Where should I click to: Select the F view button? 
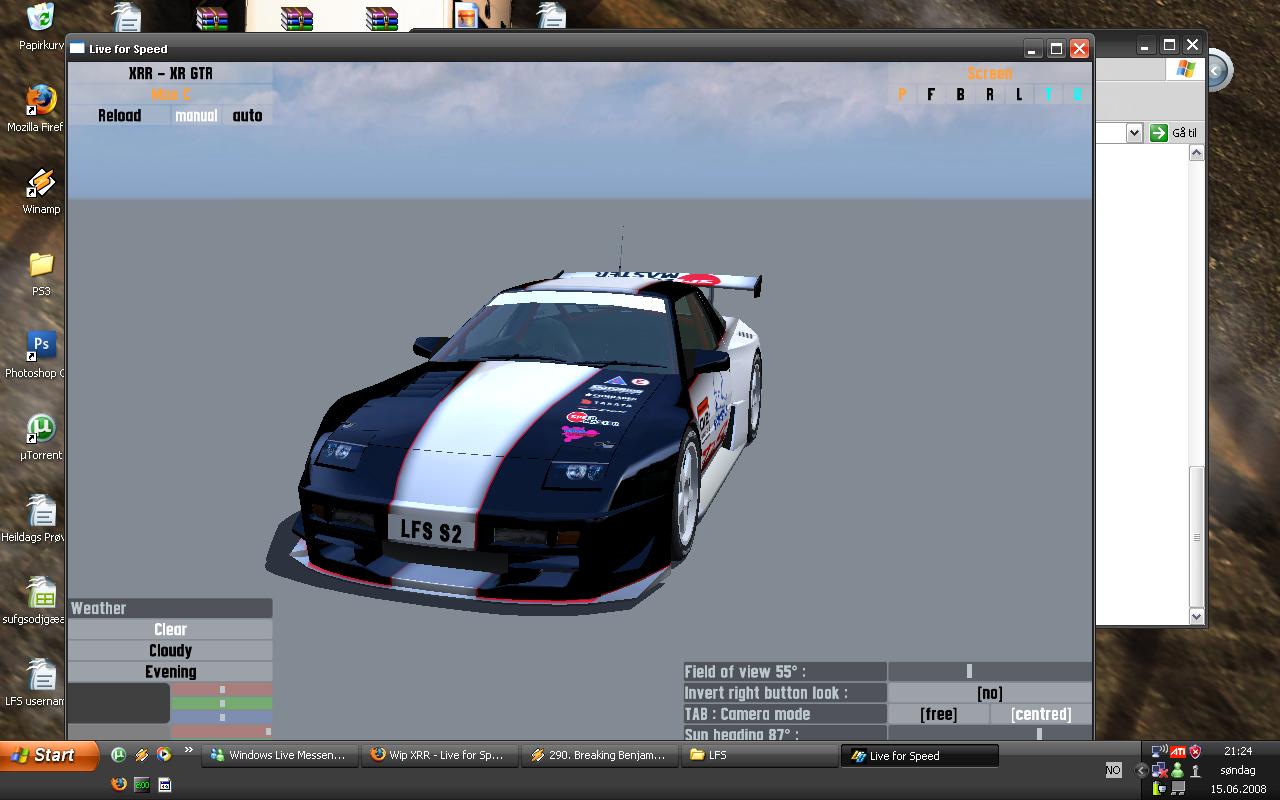931,95
